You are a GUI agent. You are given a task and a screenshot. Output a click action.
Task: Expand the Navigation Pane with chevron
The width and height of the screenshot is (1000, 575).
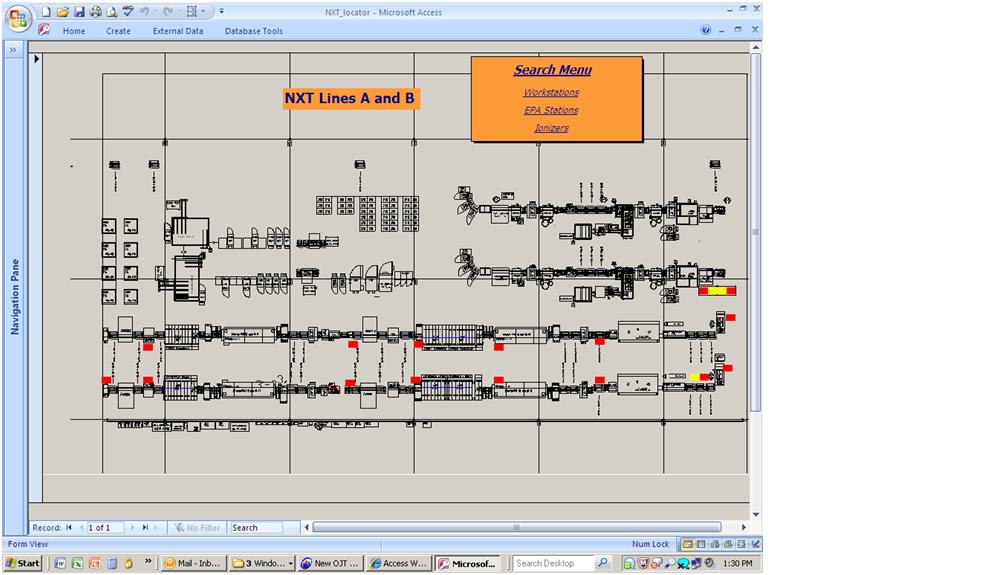pyautogui.click(x=13, y=50)
